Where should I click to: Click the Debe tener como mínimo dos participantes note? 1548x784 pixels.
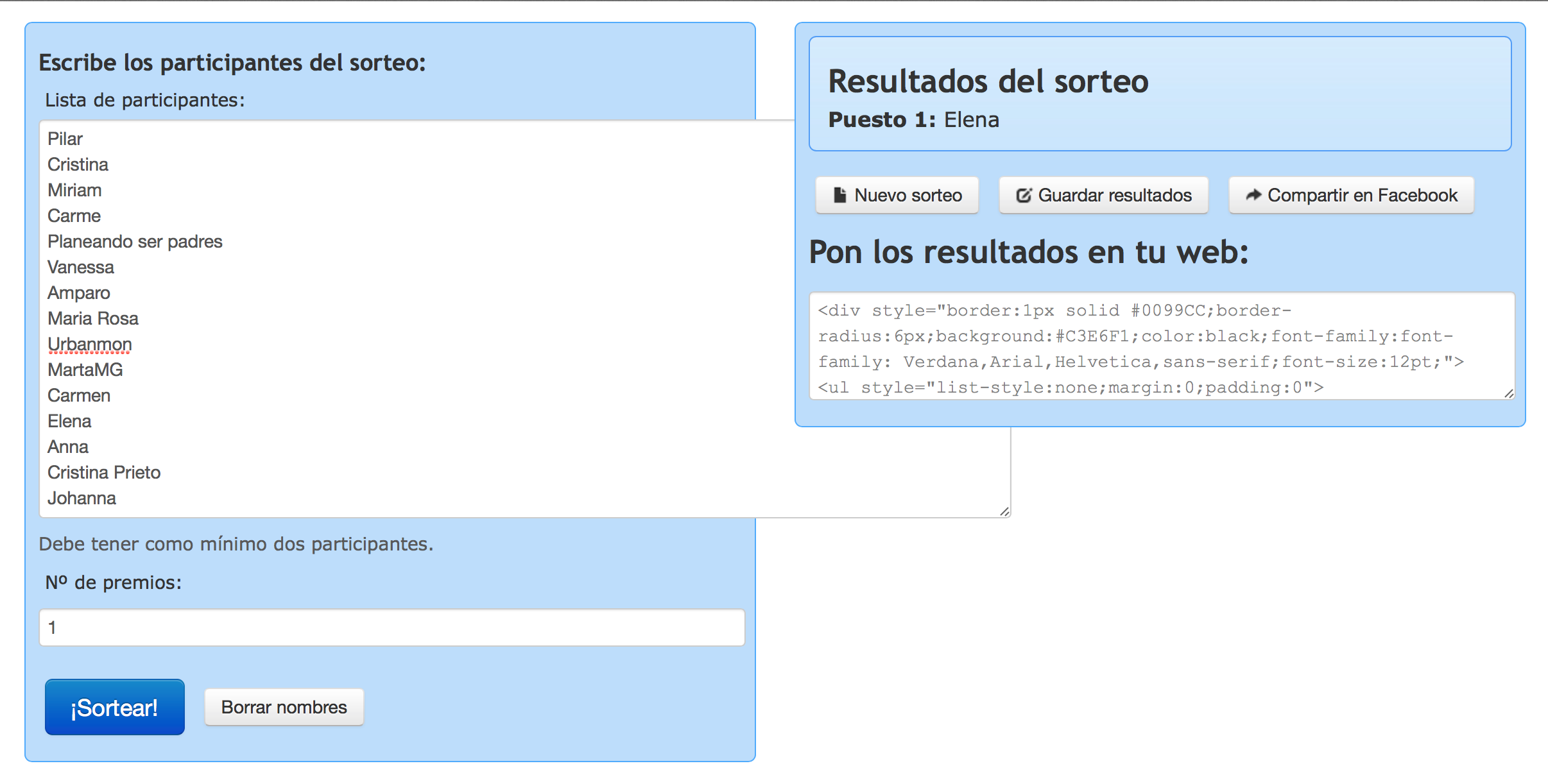point(236,544)
